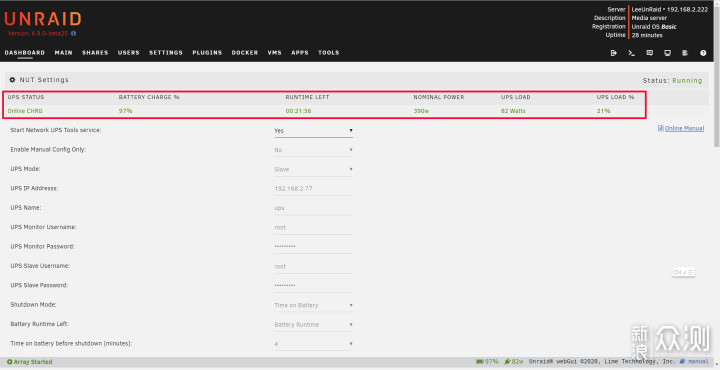Click footer battery icon showing 97%
This screenshot has width=720, height=370.
click(x=479, y=362)
